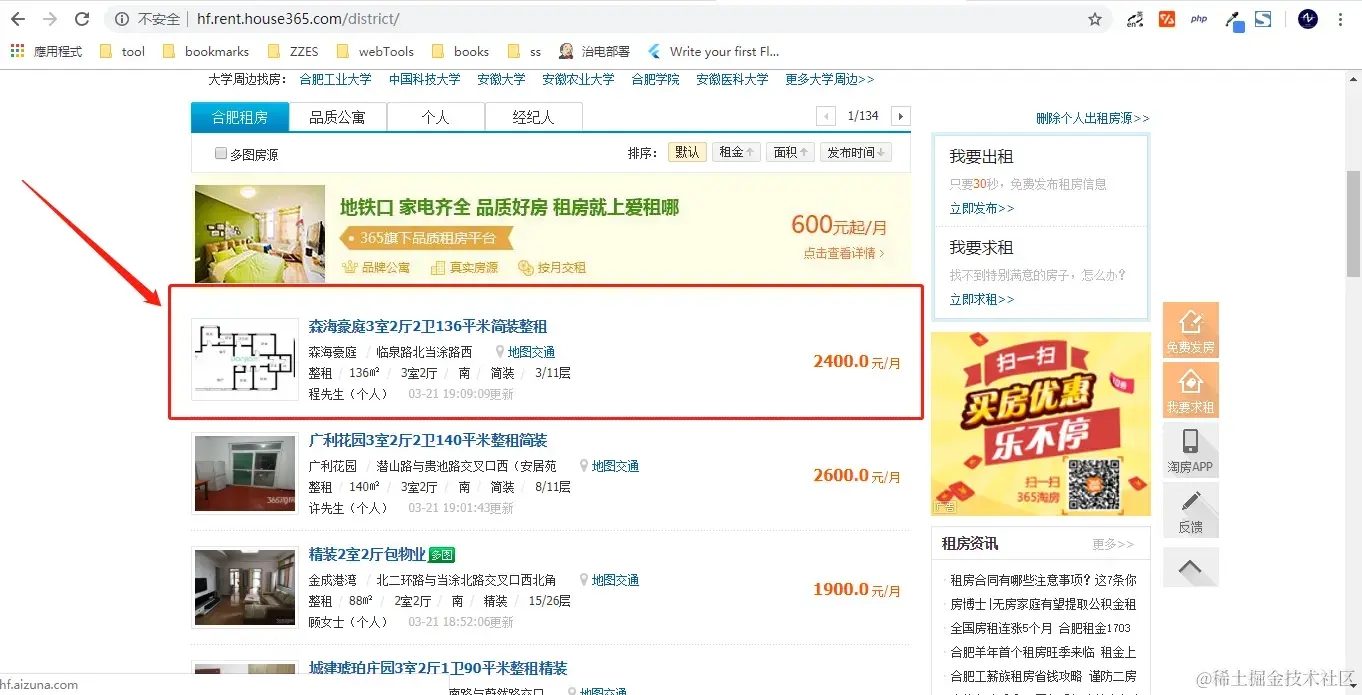Click the address bar URL field

[630, 19]
